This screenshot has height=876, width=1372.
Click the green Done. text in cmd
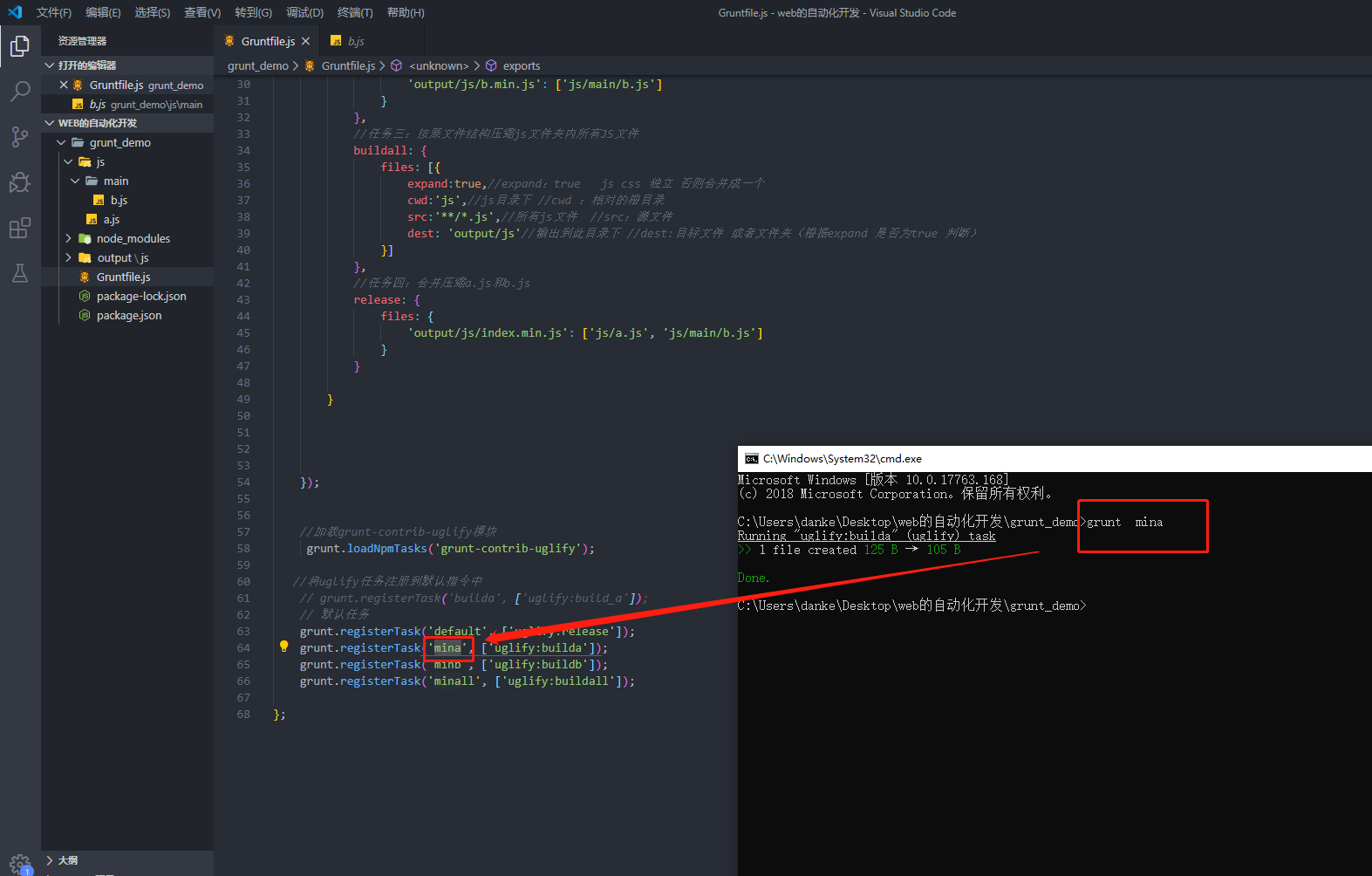coord(754,578)
